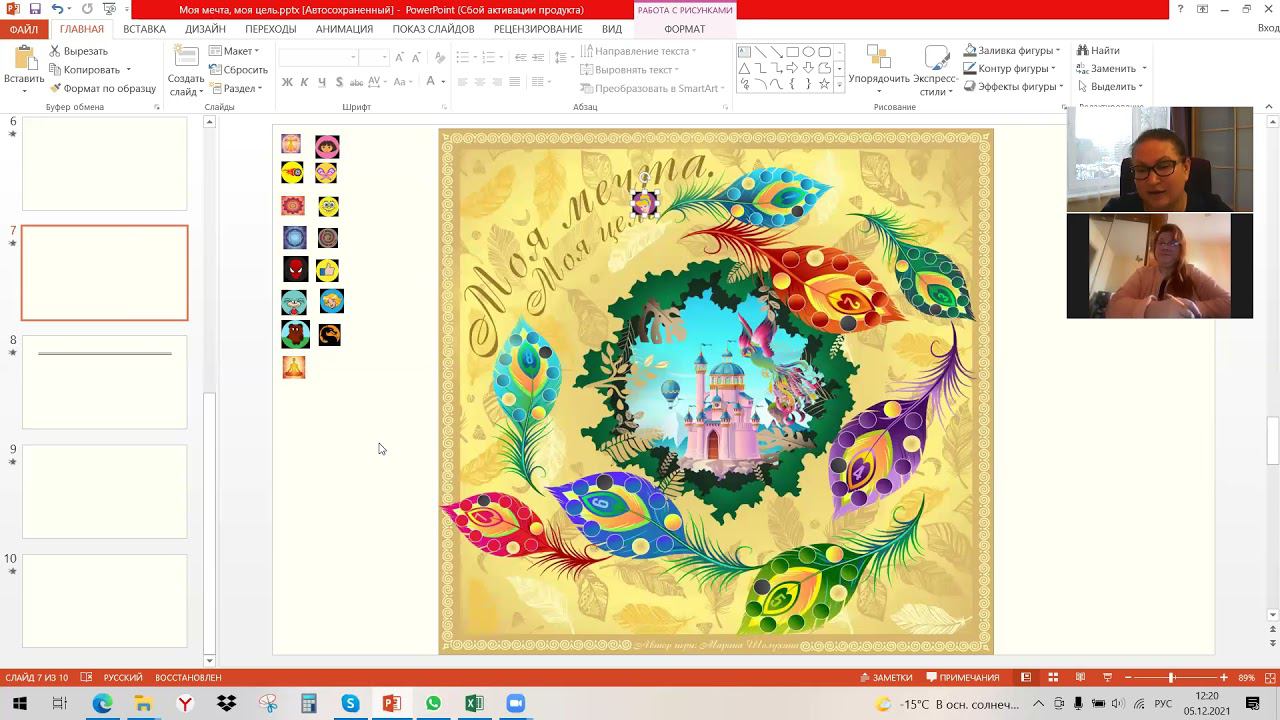This screenshot has height=720, width=1280.
Task: Open Контур фигуры outline dropdown
Action: pos(1010,68)
